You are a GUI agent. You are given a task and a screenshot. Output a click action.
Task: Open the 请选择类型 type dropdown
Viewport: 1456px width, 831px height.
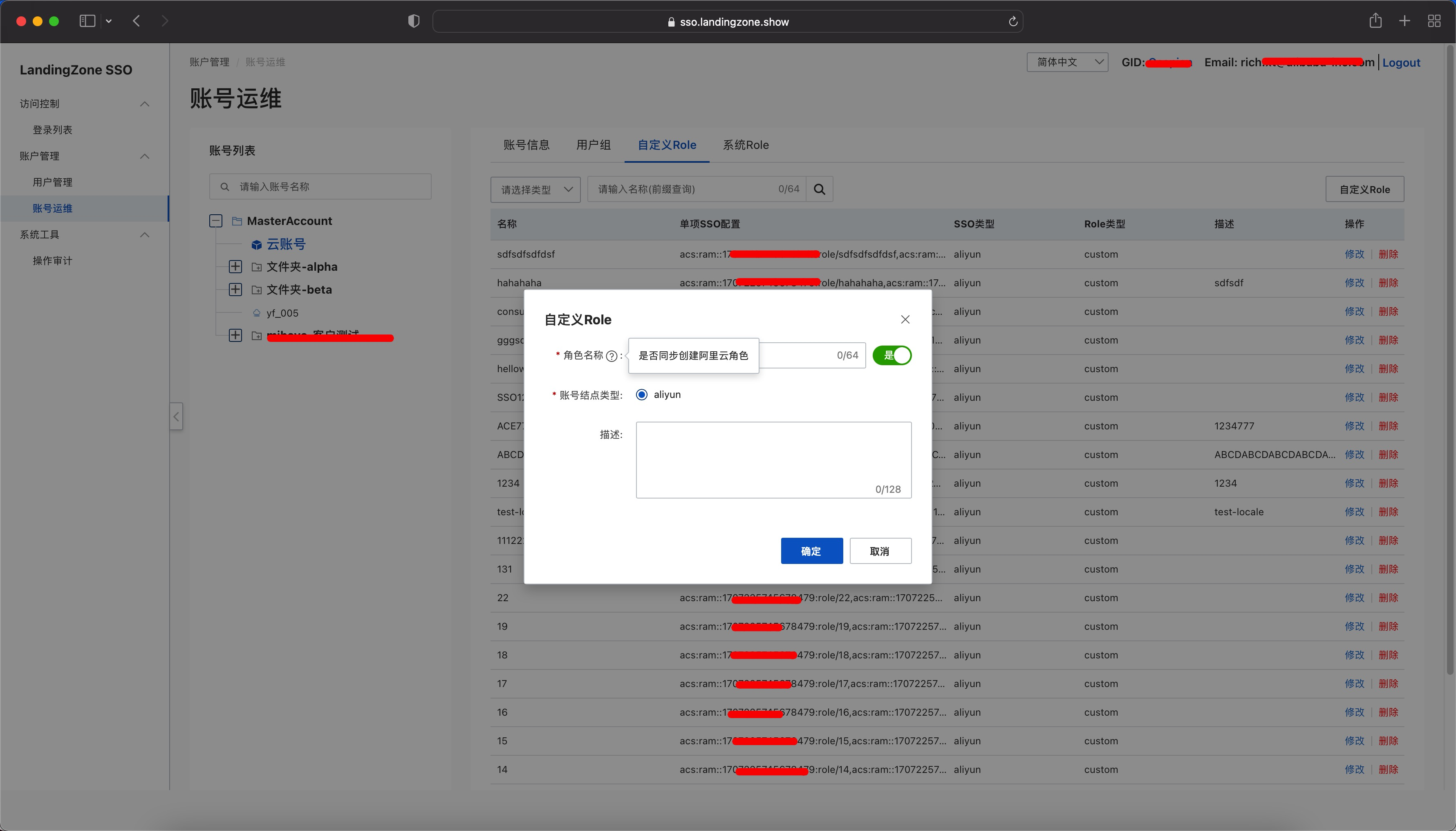535,189
